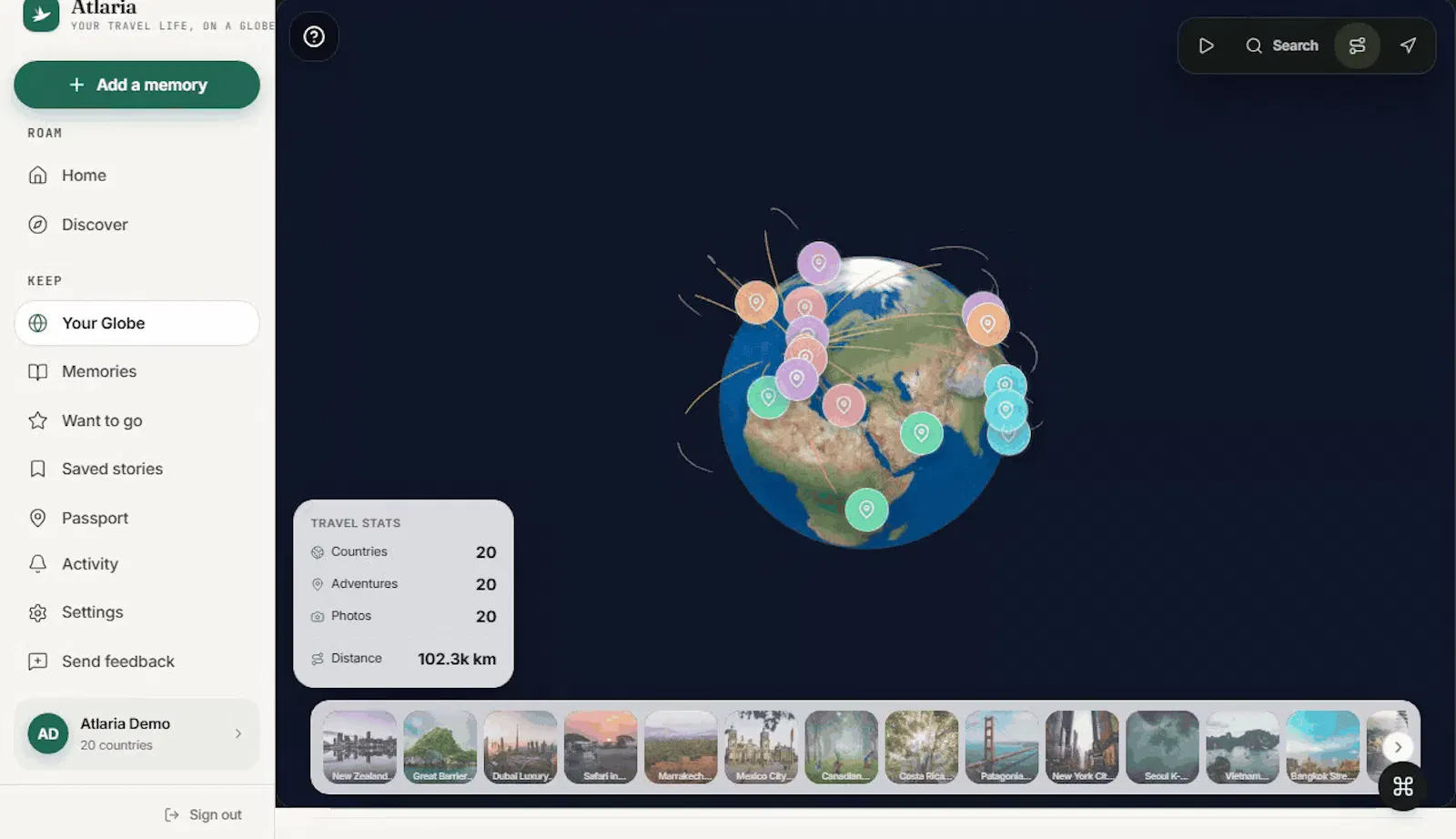Click the 102.3k km distance value
The width and height of the screenshot is (1456, 839).
457,659
